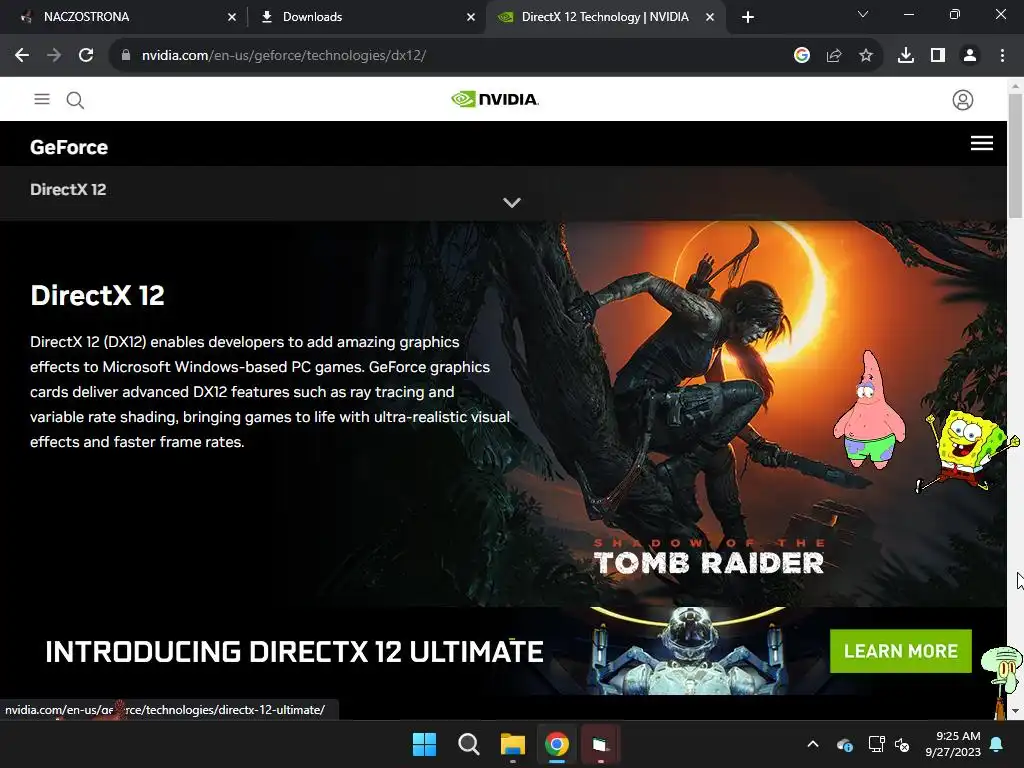Viewport: 1024px width, 768px height.
Task: Click the Shadow of the Tomb Raider logo
Action: point(709,557)
